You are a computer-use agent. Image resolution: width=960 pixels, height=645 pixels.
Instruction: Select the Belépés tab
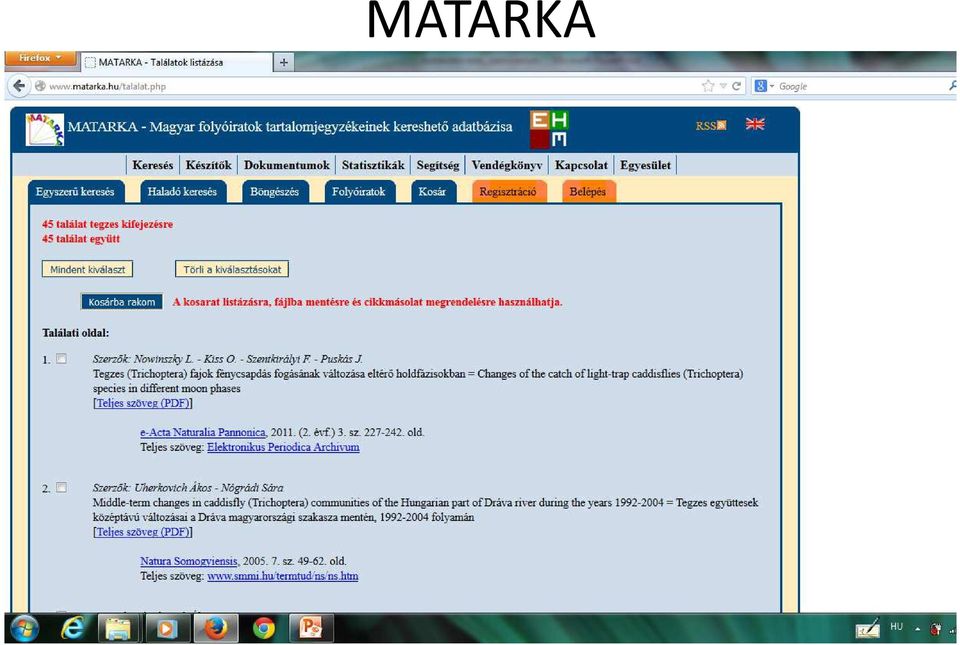[x=588, y=192]
